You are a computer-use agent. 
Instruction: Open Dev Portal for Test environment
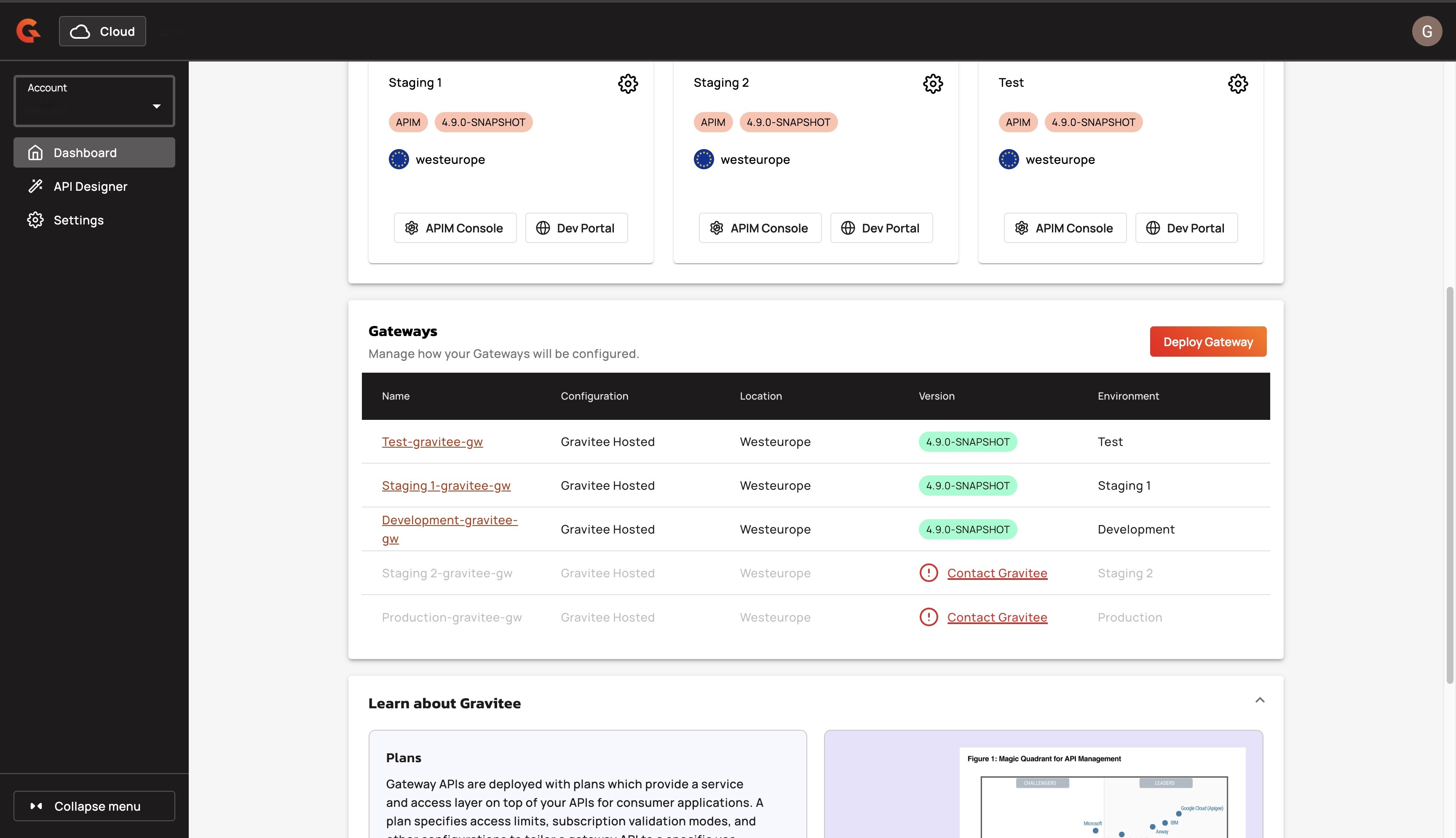[x=1186, y=228]
